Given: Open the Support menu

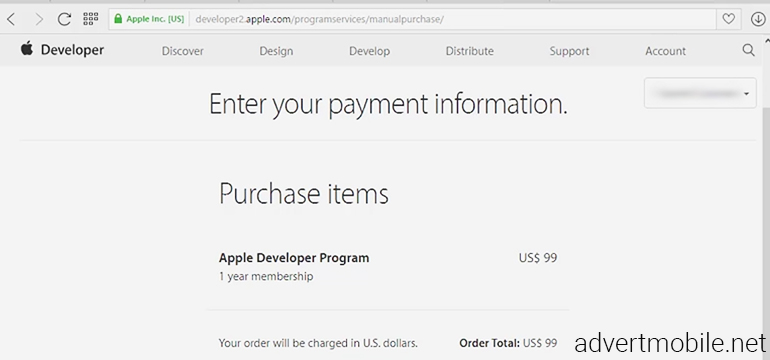Looking at the screenshot, I should click(569, 51).
